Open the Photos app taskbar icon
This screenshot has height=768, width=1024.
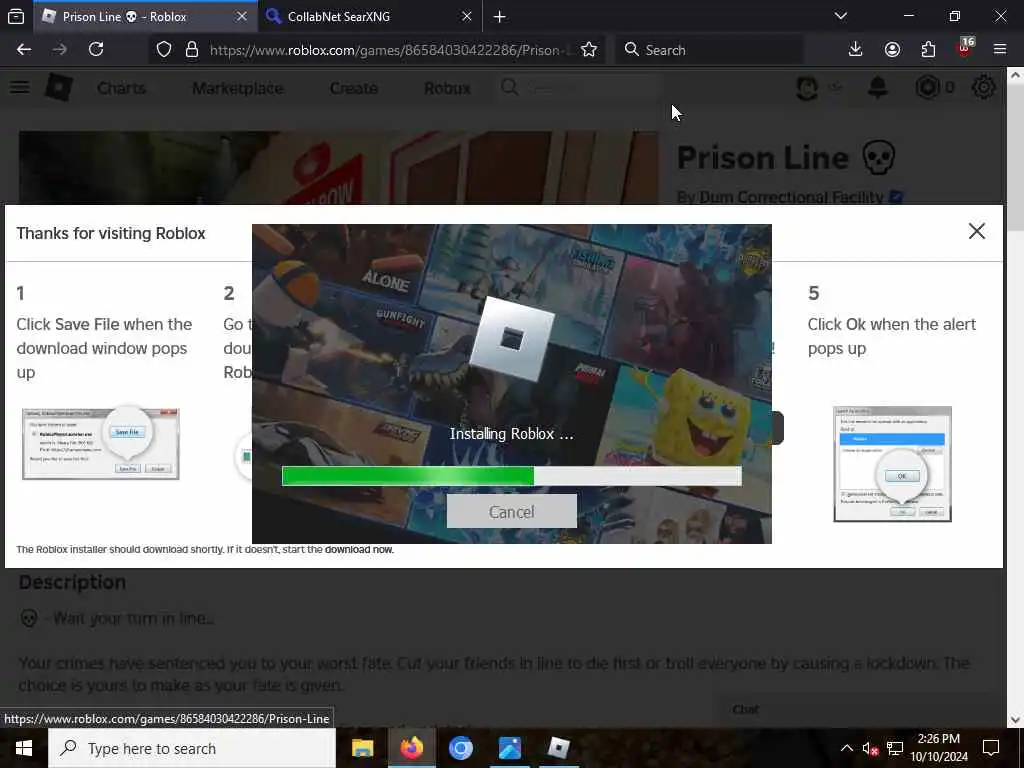pyautogui.click(x=509, y=748)
